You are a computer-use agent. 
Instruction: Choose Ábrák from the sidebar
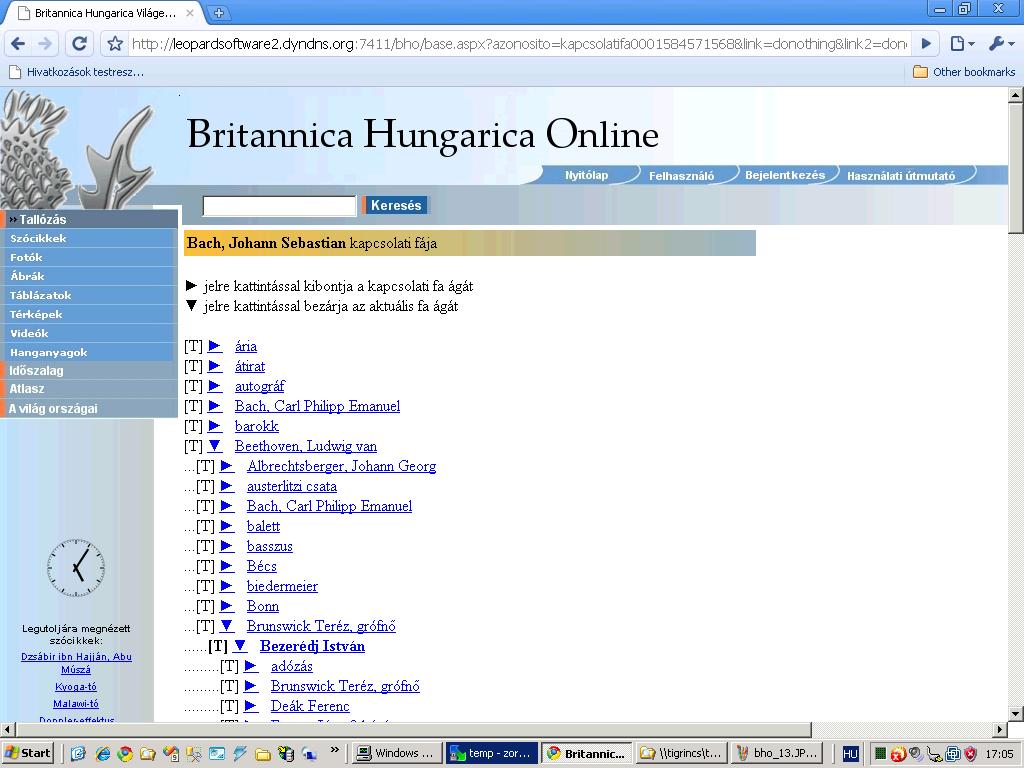point(89,276)
